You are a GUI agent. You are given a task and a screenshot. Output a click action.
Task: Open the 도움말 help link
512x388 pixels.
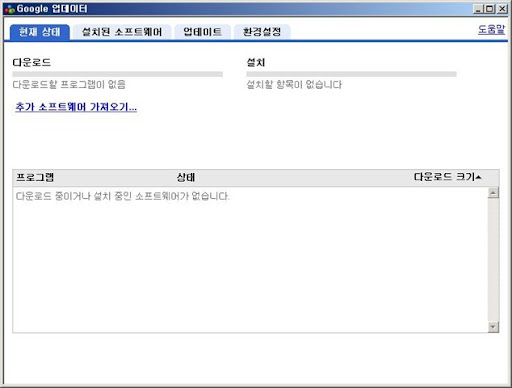[x=491, y=29]
